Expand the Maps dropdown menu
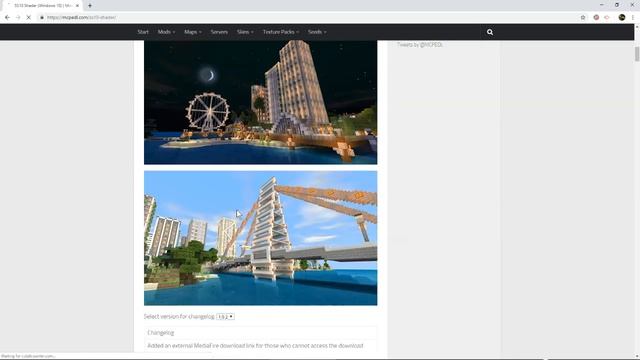The height and width of the screenshot is (360, 640). (193, 32)
